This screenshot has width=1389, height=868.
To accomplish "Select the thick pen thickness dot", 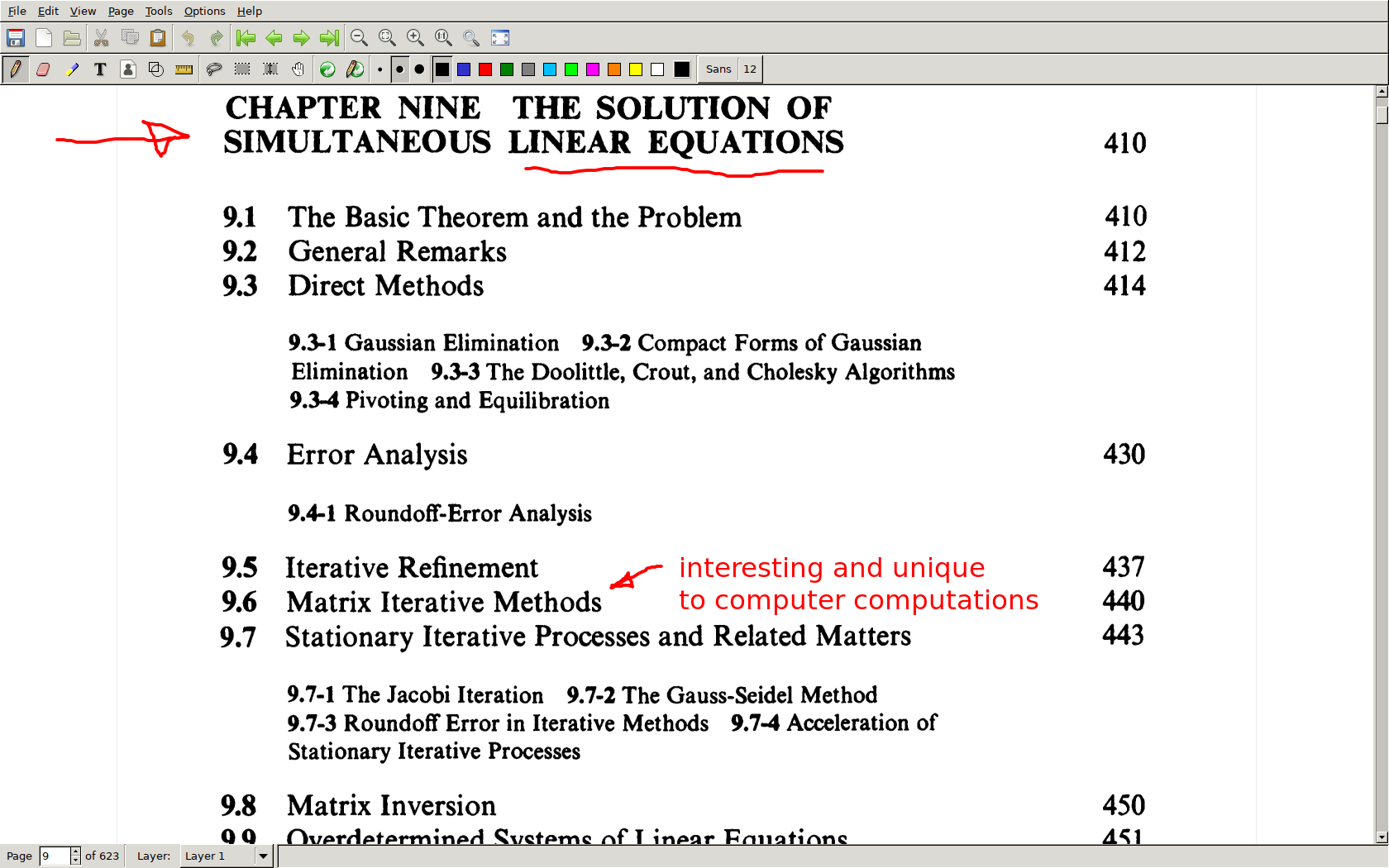I will [419, 69].
